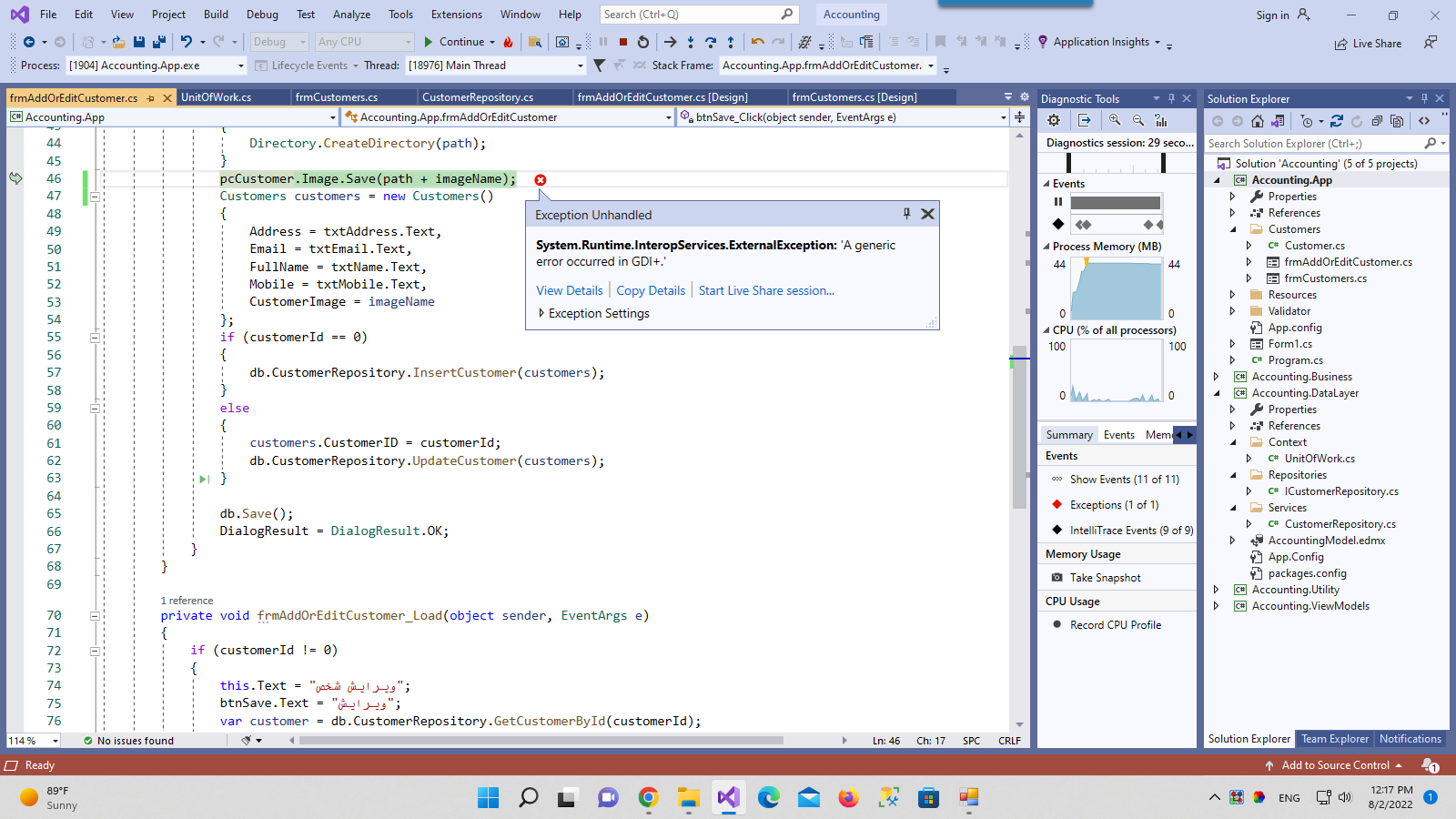
Task: Click the Solution Explorer Home icon
Action: tap(1258, 121)
